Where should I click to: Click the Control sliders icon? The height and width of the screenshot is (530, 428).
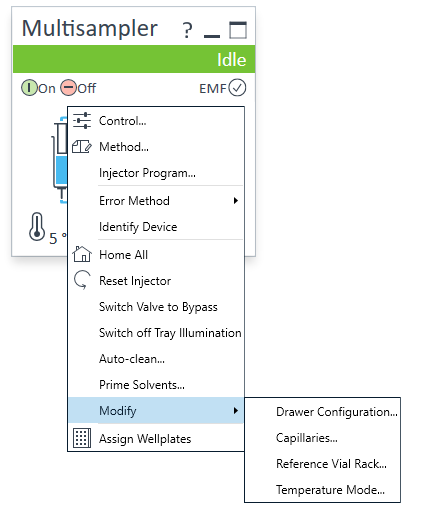[82, 121]
